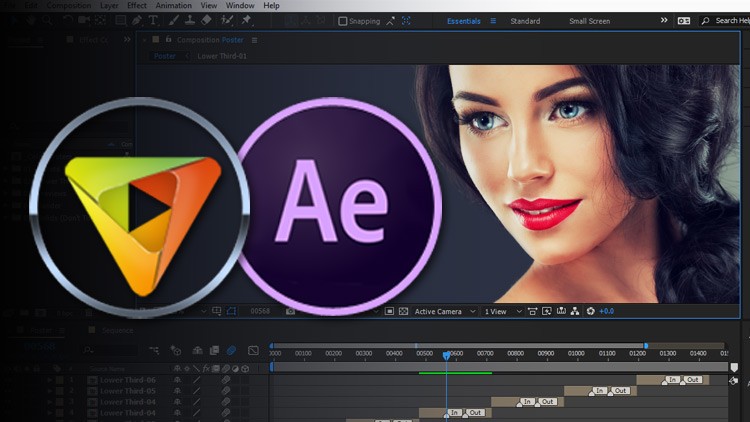Open the View menu

click(x=209, y=5)
